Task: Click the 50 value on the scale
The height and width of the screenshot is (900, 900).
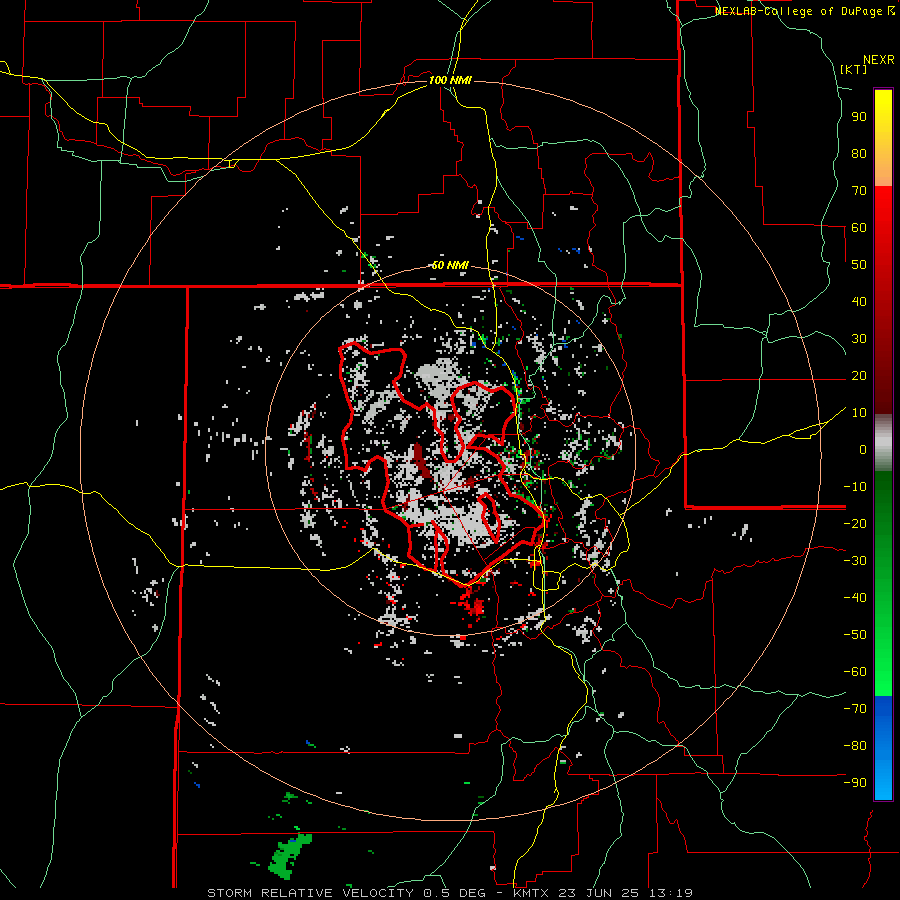Action: [x=859, y=265]
